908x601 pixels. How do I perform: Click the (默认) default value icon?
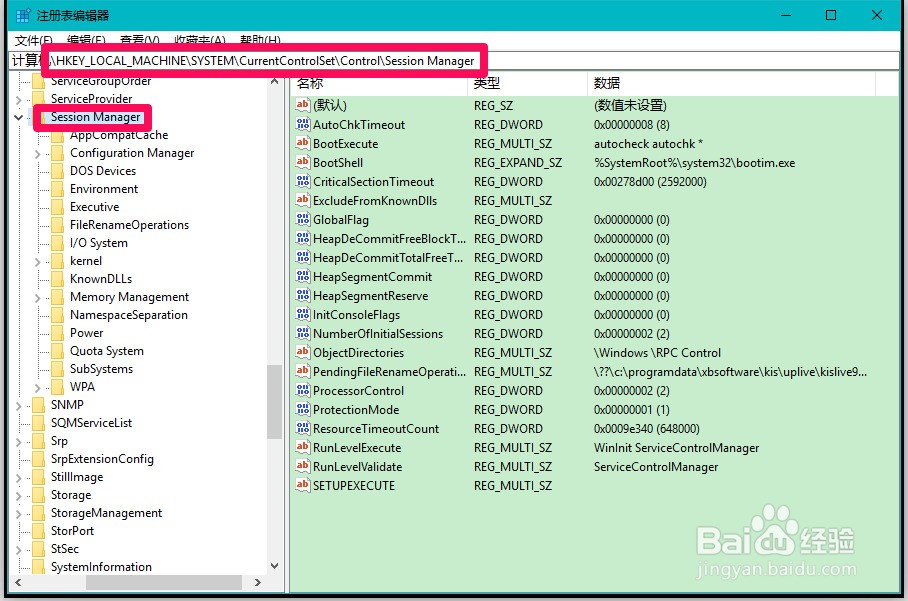click(x=300, y=105)
